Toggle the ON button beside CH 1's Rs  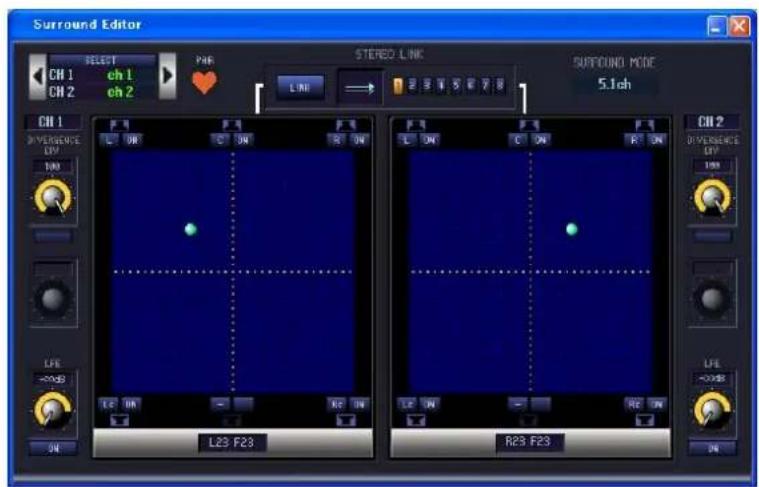pos(359,404)
